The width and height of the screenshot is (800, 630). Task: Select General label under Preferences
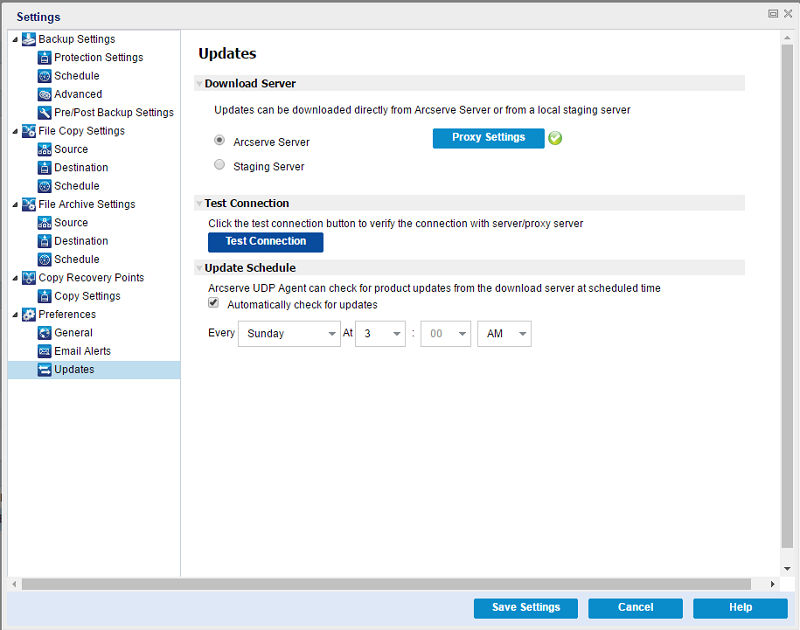(73, 333)
